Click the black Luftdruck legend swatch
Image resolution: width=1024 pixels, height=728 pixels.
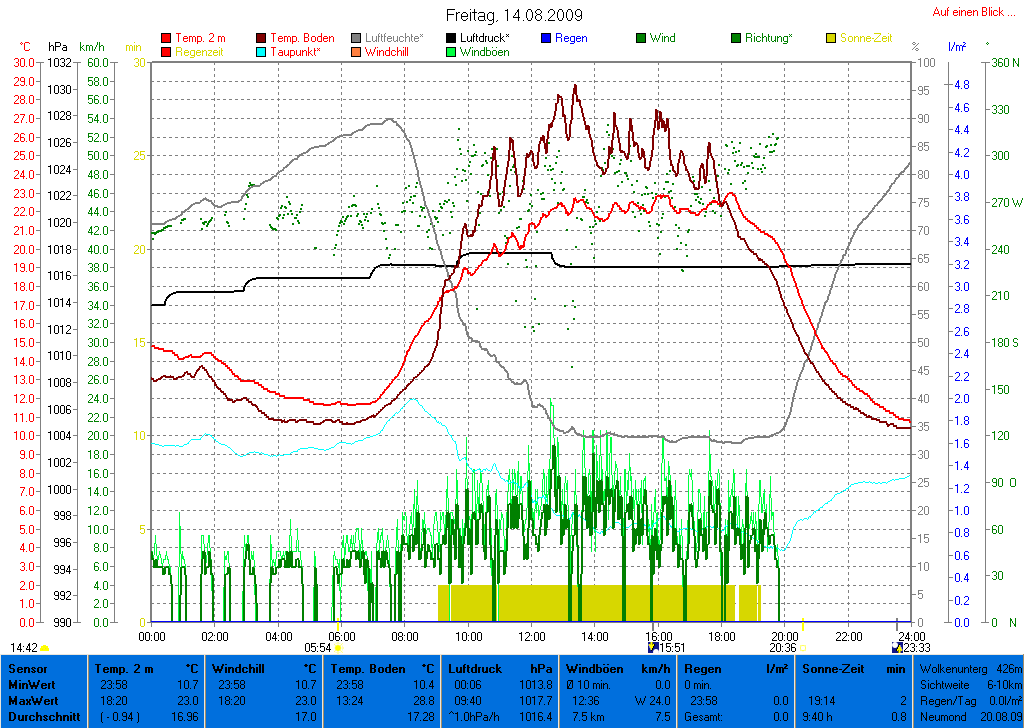click(451, 38)
